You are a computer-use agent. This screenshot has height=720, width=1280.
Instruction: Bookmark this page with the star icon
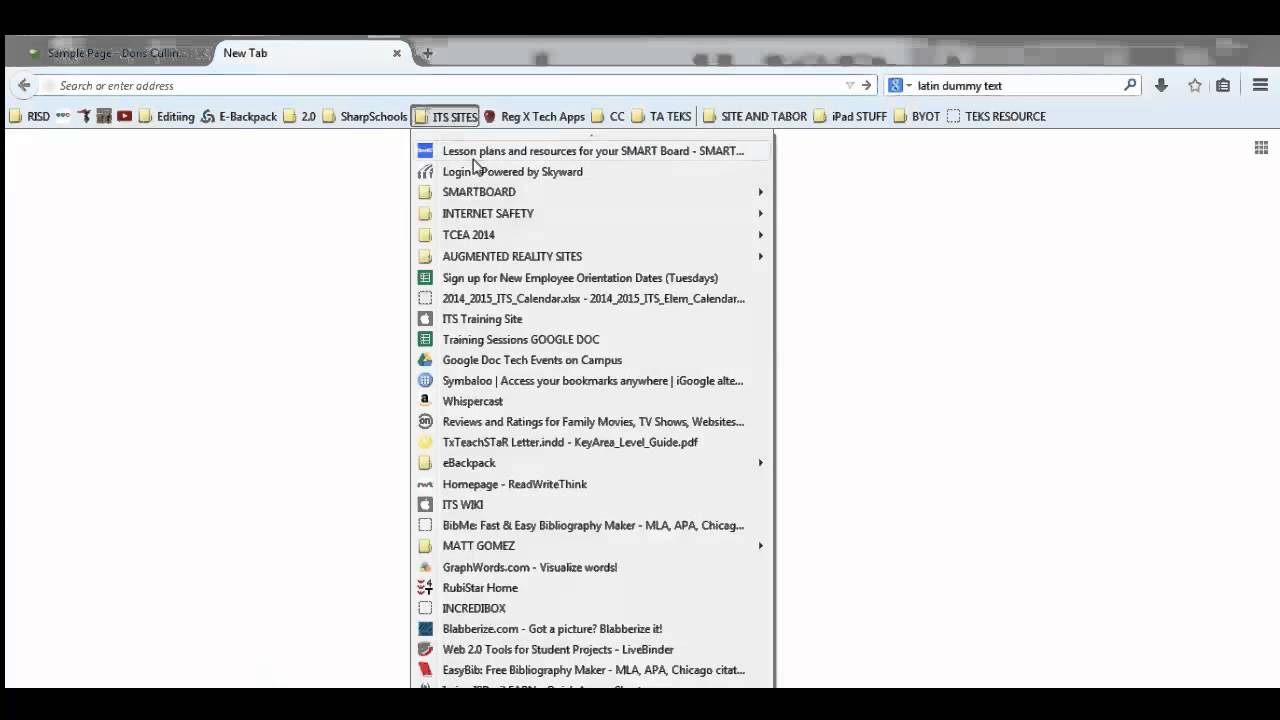[1195, 86]
